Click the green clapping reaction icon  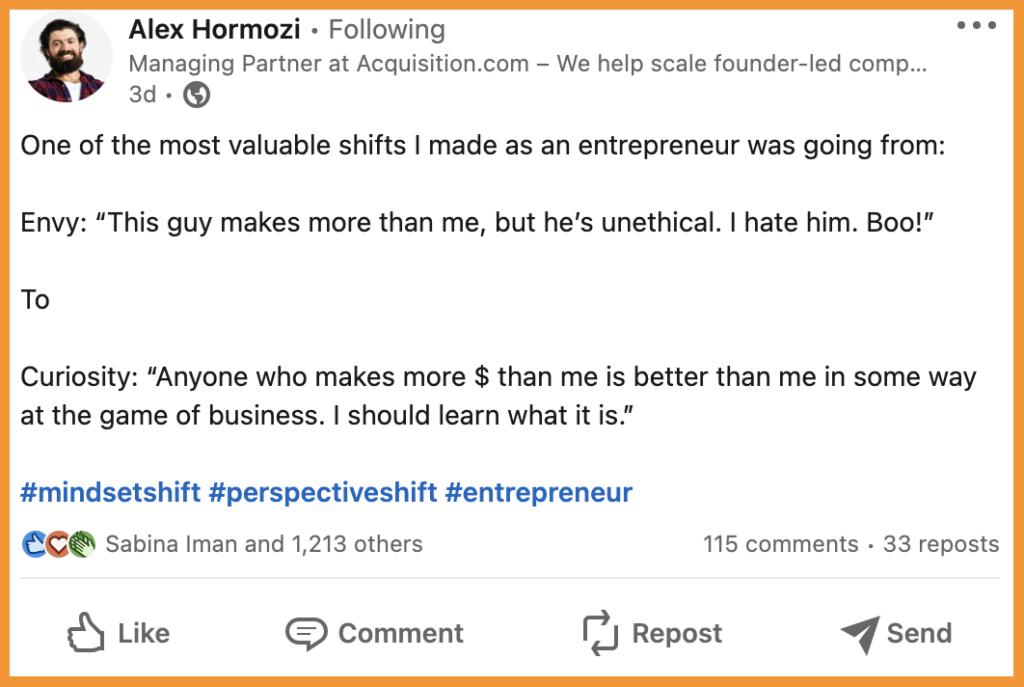pyautogui.click(x=82, y=545)
